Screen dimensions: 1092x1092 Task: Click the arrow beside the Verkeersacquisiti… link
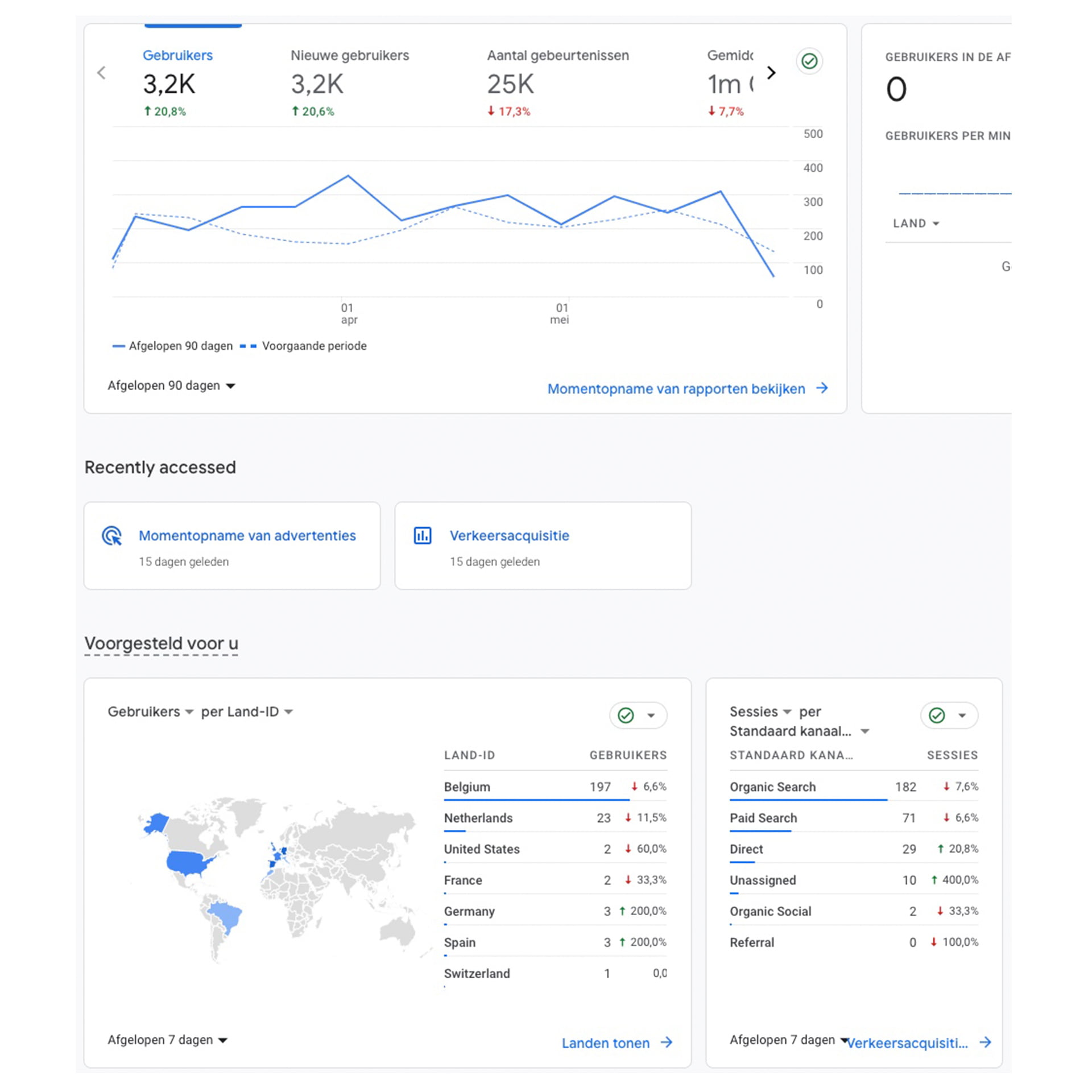(986, 1042)
